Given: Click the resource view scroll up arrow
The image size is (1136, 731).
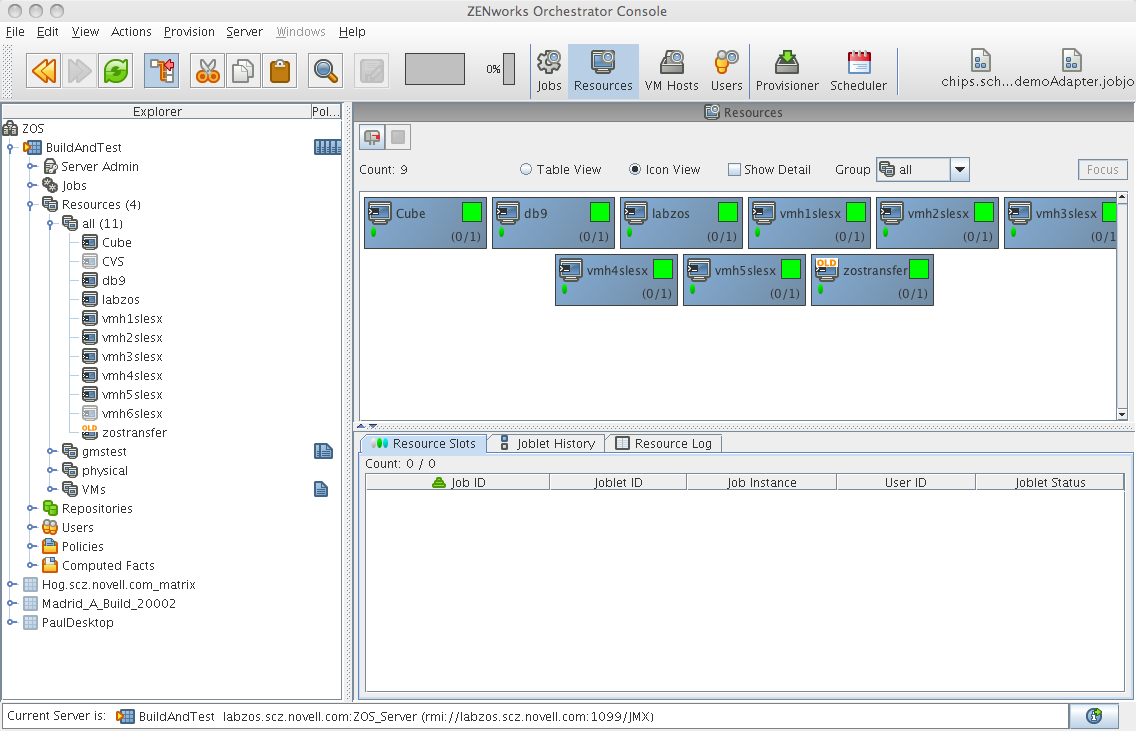Looking at the screenshot, I should coord(1122,197).
